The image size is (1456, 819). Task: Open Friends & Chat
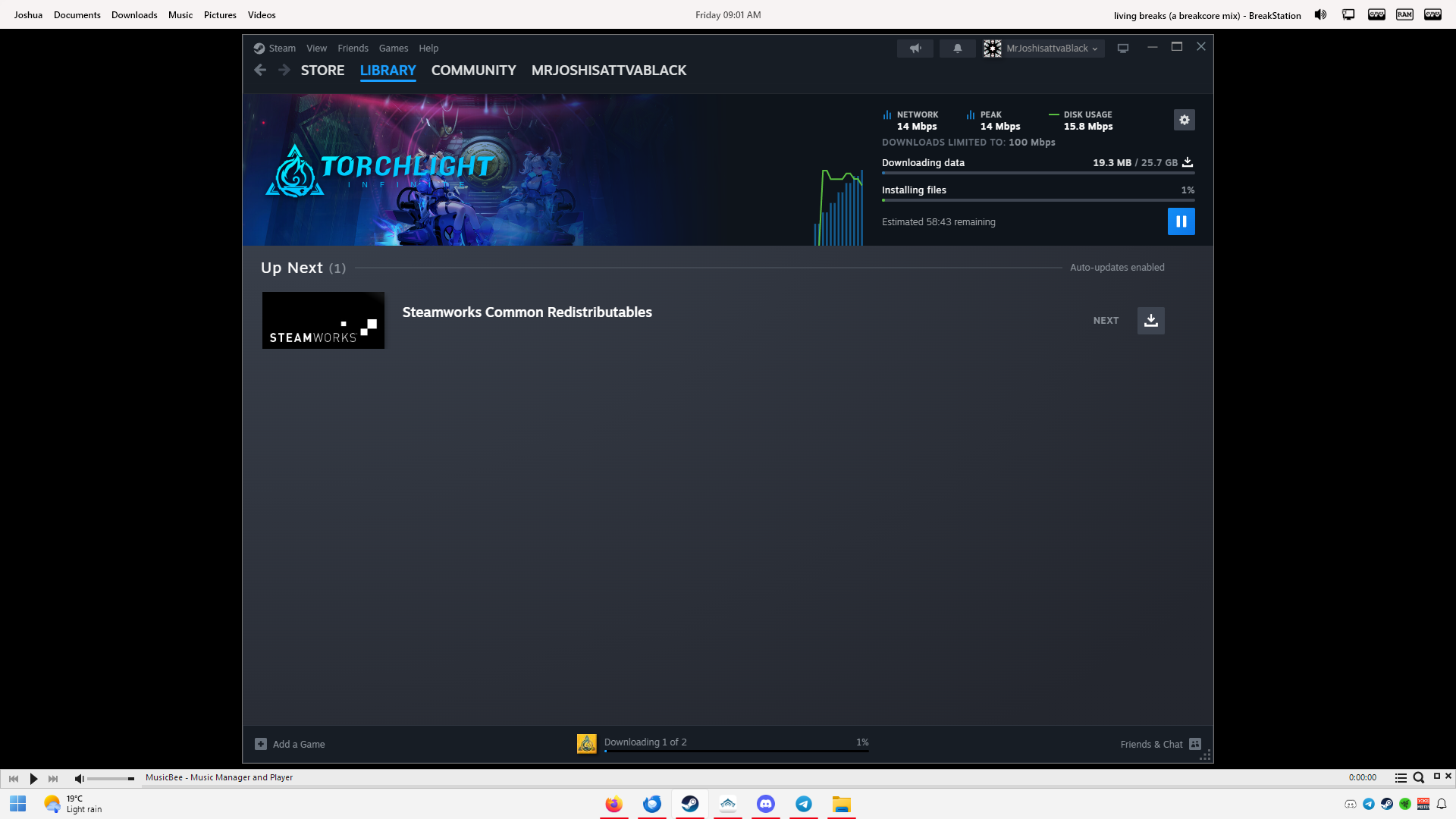point(1151,744)
